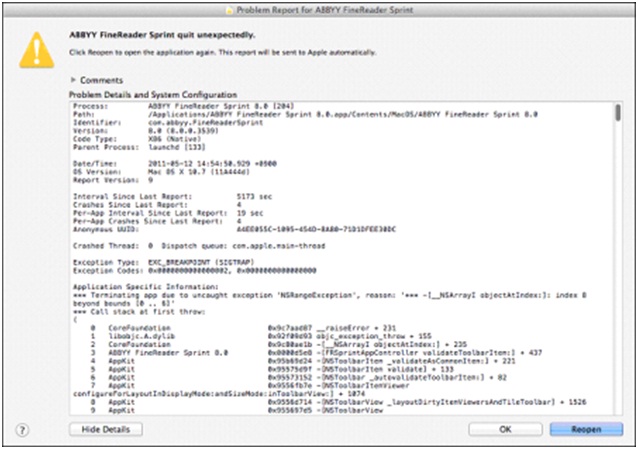Click the 'Exception Type:' EXC_BREAKPOINT line
Screen dimensions: 638x449
[164, 262]
